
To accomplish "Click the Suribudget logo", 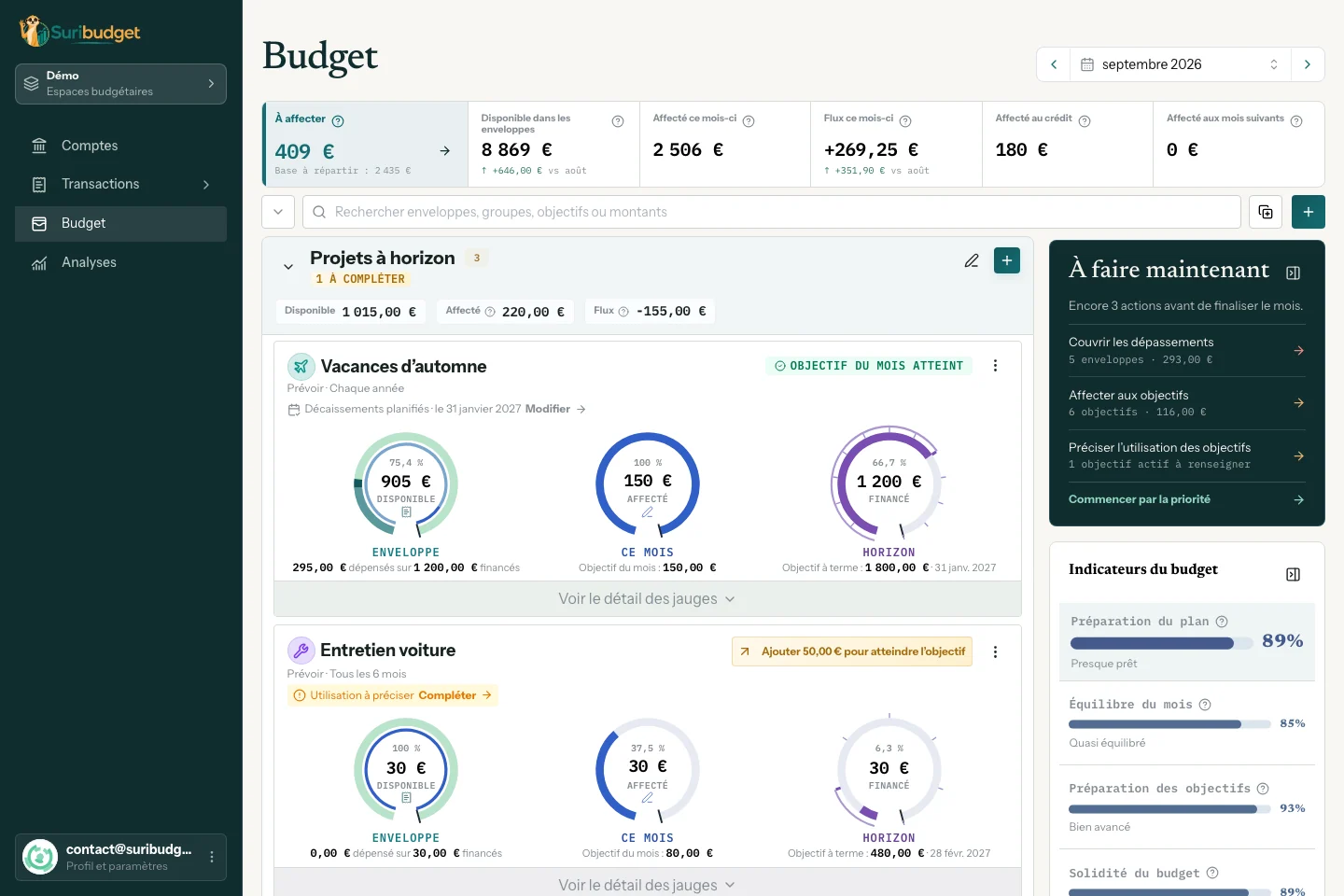I will pos(80,32).
